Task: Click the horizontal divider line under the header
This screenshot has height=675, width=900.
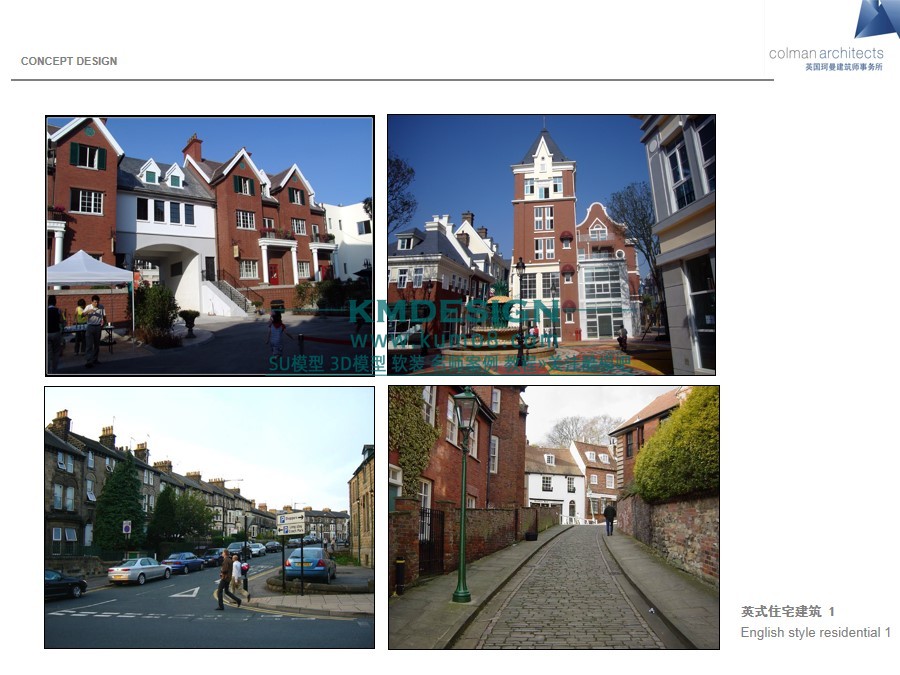Action: [x=392, y=80]
